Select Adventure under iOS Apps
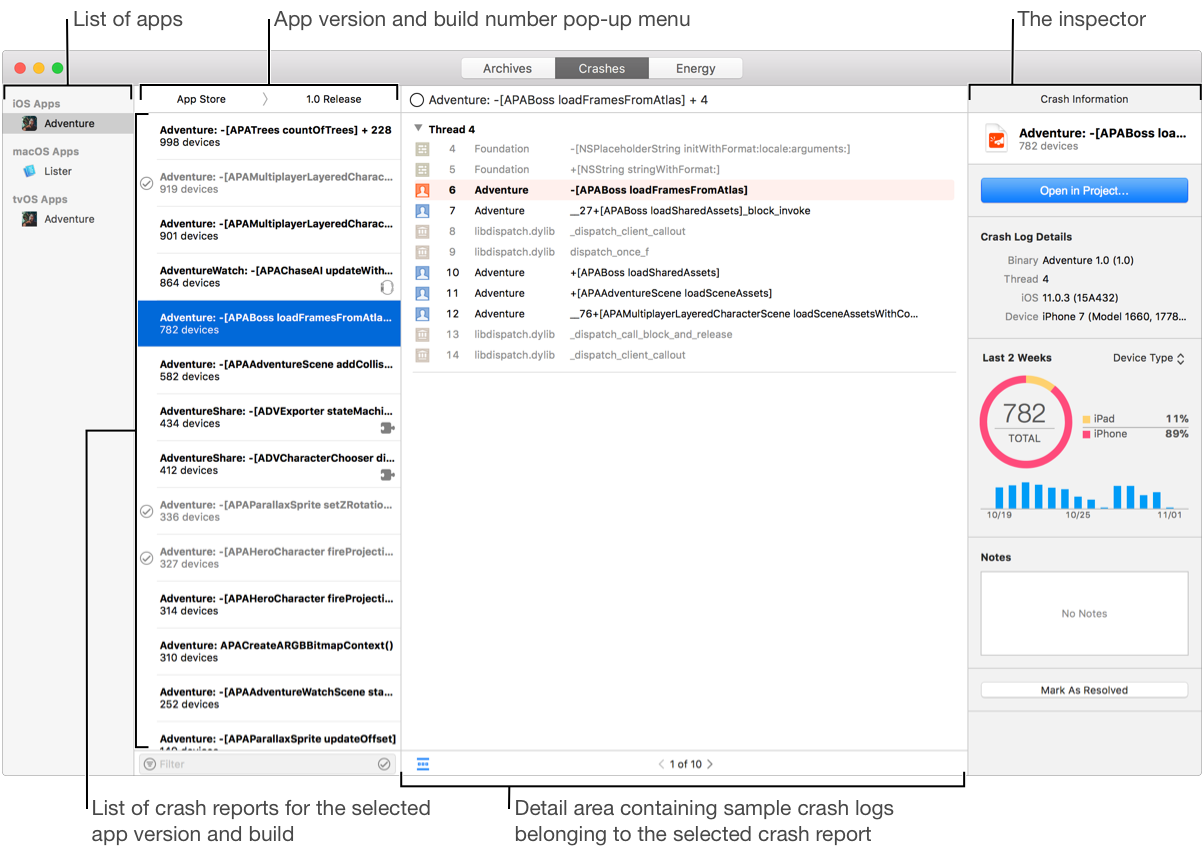 [68, 123]
